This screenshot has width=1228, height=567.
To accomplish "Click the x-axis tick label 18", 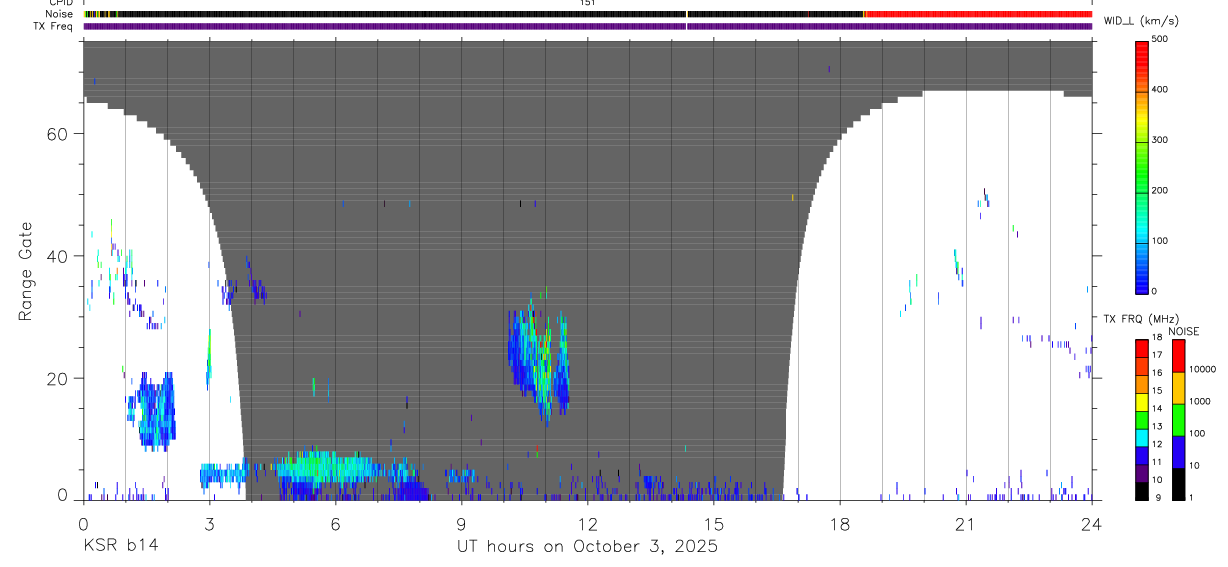I will tap(840, 524).
